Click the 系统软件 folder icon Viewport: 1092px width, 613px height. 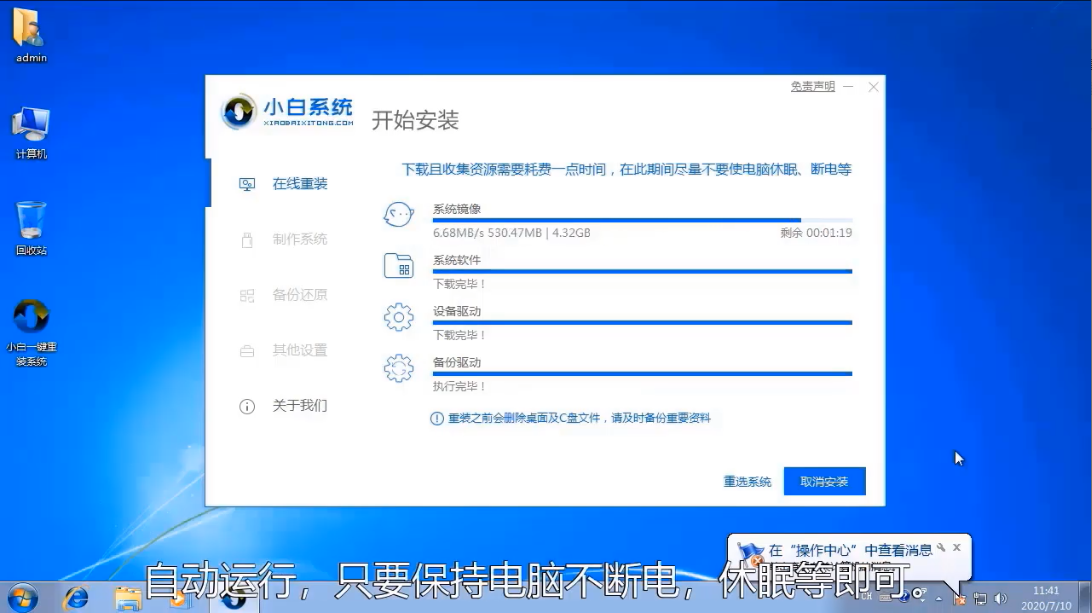pyautogui.click(x=398, y=265)
